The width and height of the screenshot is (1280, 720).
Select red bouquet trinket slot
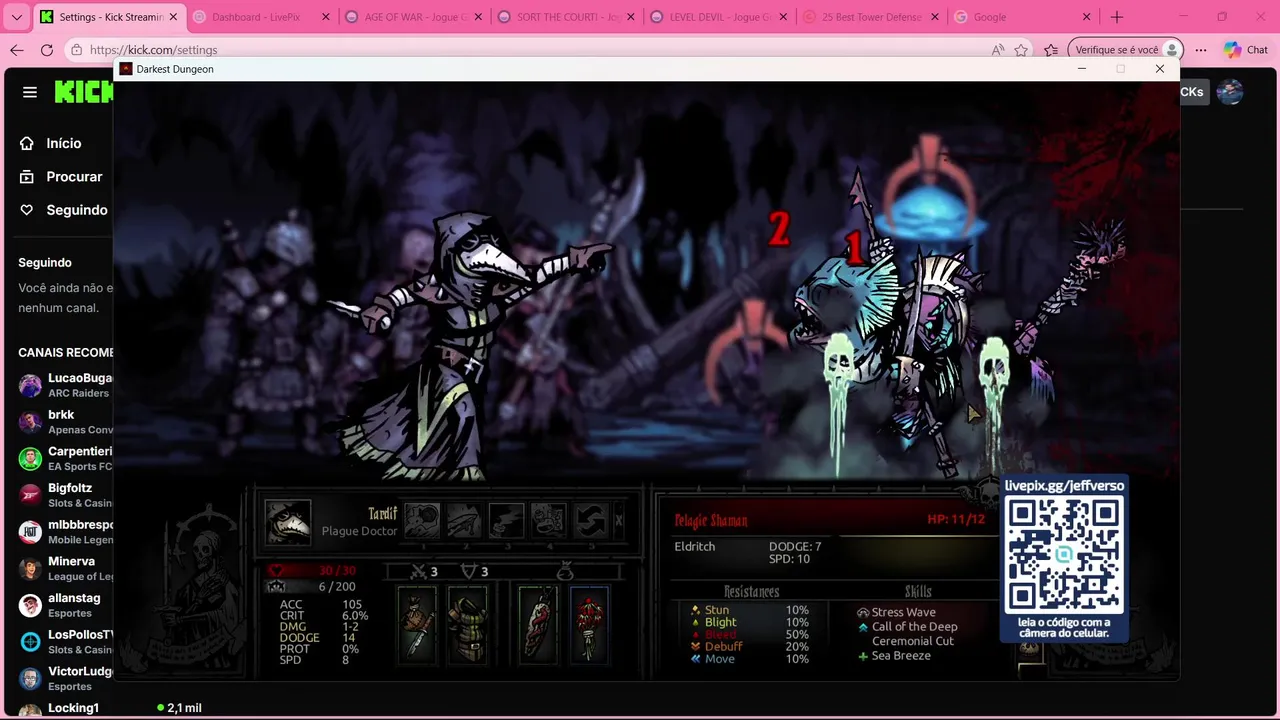589,624
